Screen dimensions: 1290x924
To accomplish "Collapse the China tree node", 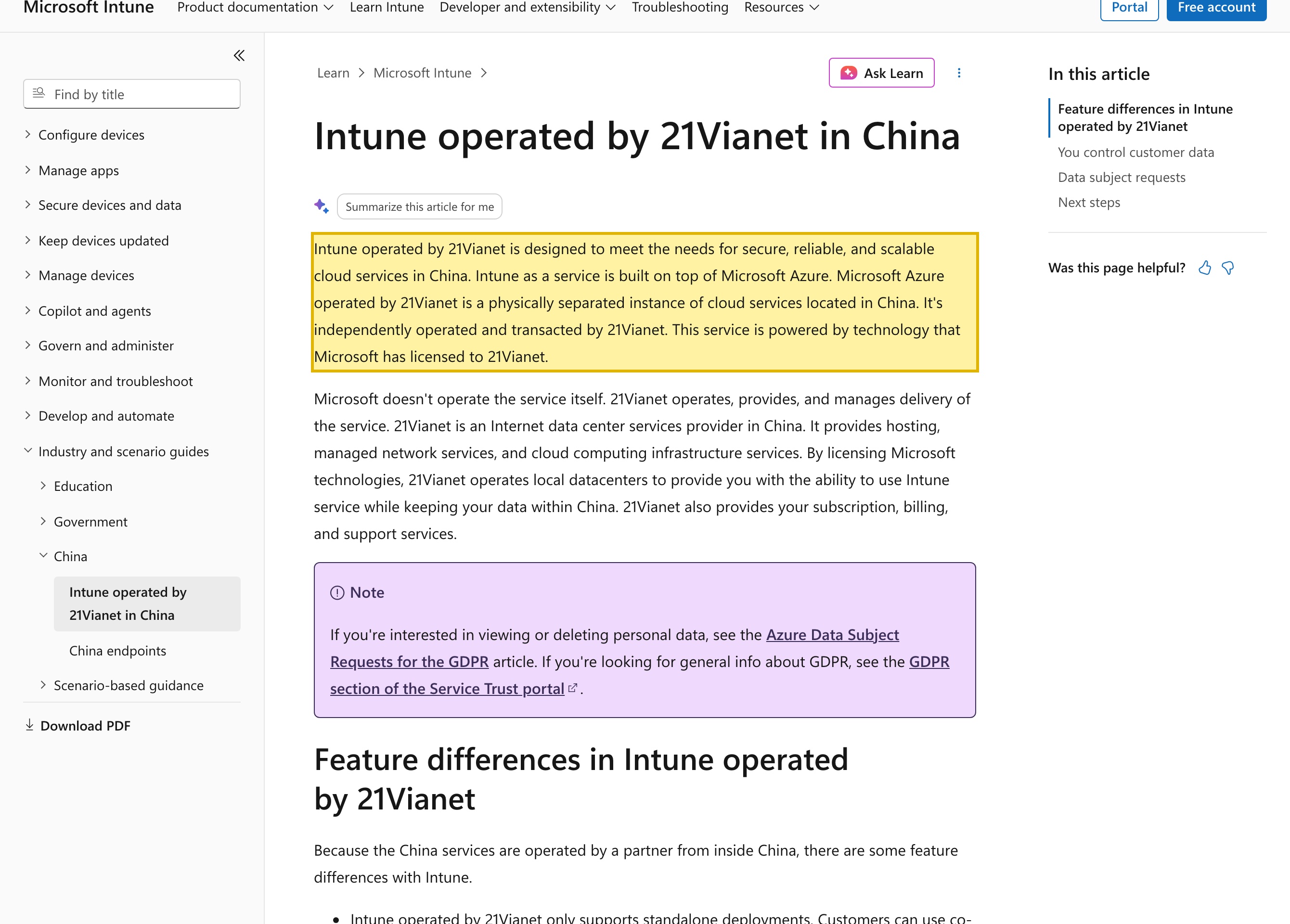I will (64, 556).
